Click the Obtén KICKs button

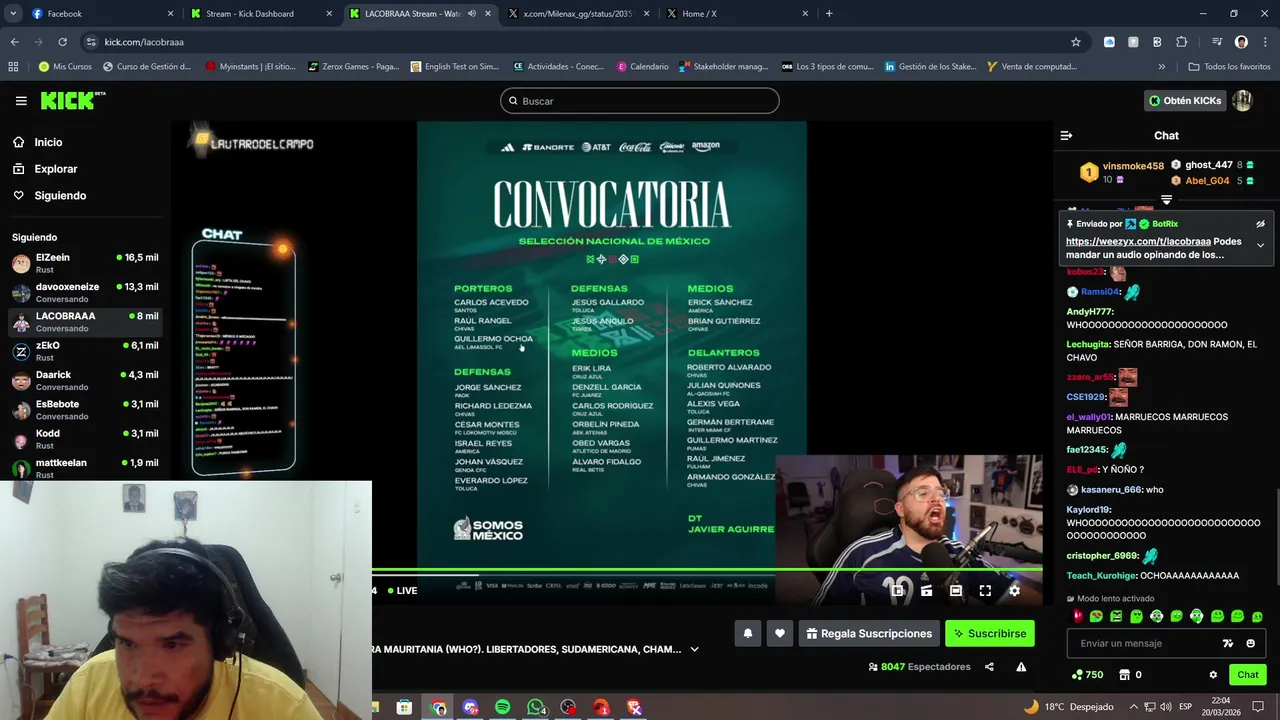pos(1185,101)
